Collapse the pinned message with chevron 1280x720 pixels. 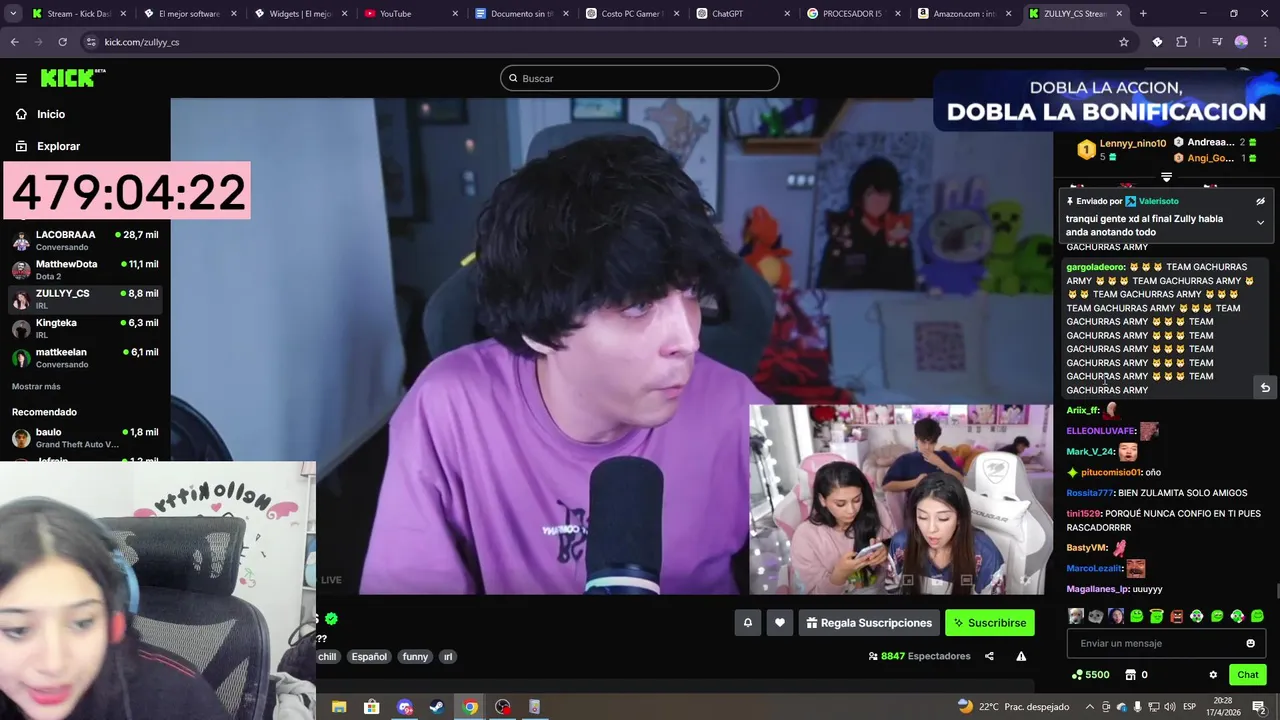[1260, 222]
